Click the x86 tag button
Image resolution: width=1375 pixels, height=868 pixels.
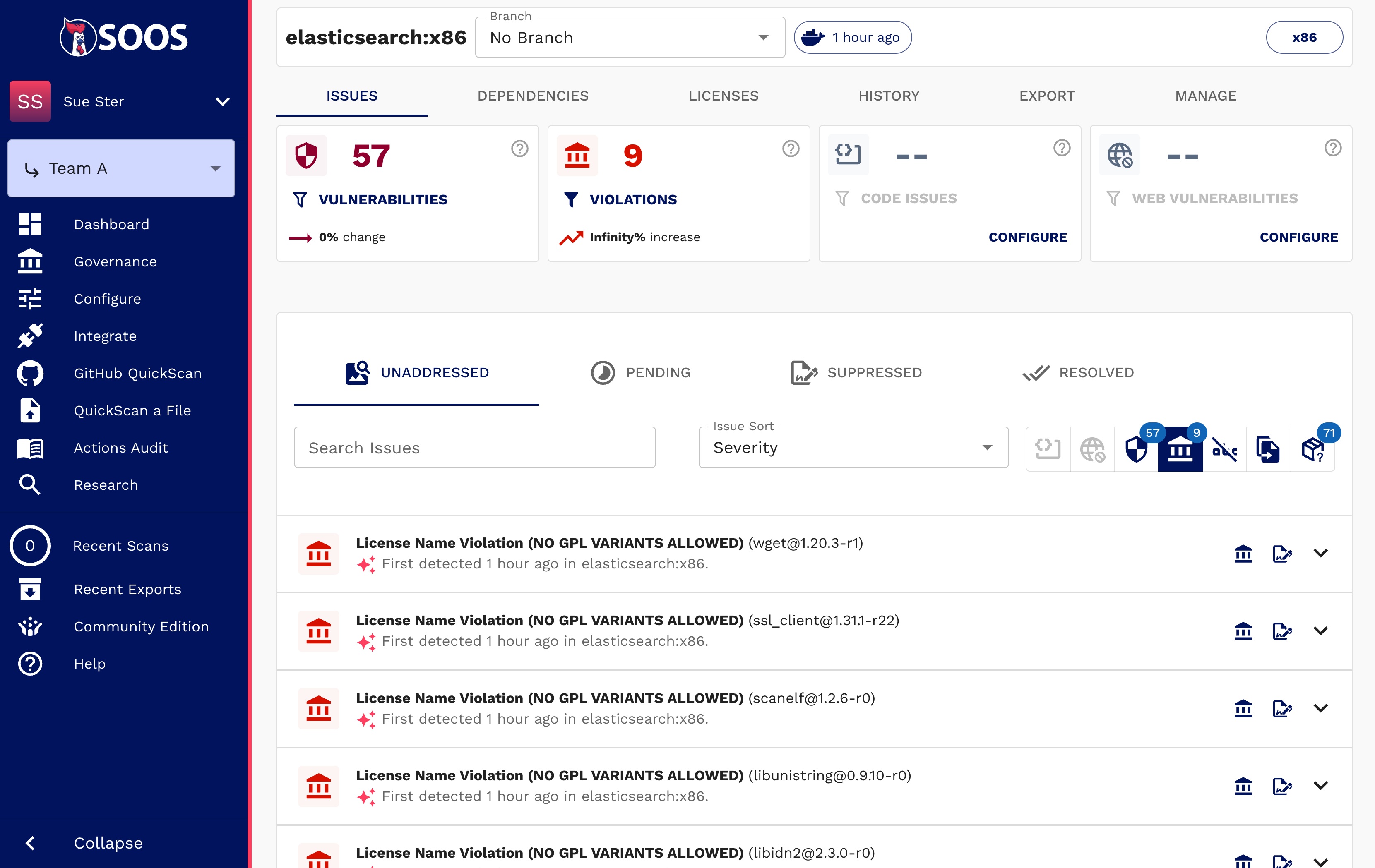click(1304, 37)
